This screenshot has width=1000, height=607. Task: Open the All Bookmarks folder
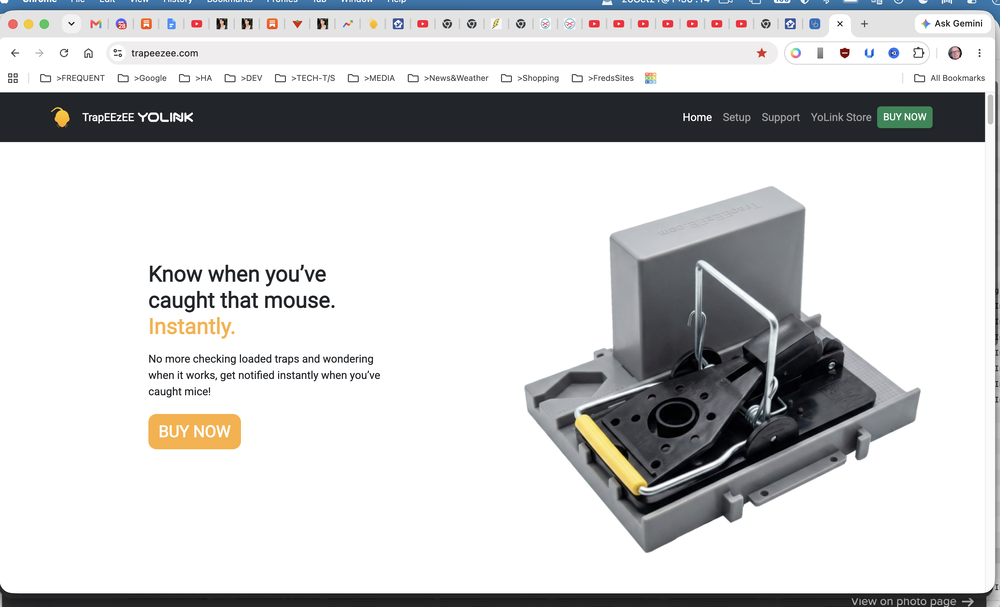949,78
